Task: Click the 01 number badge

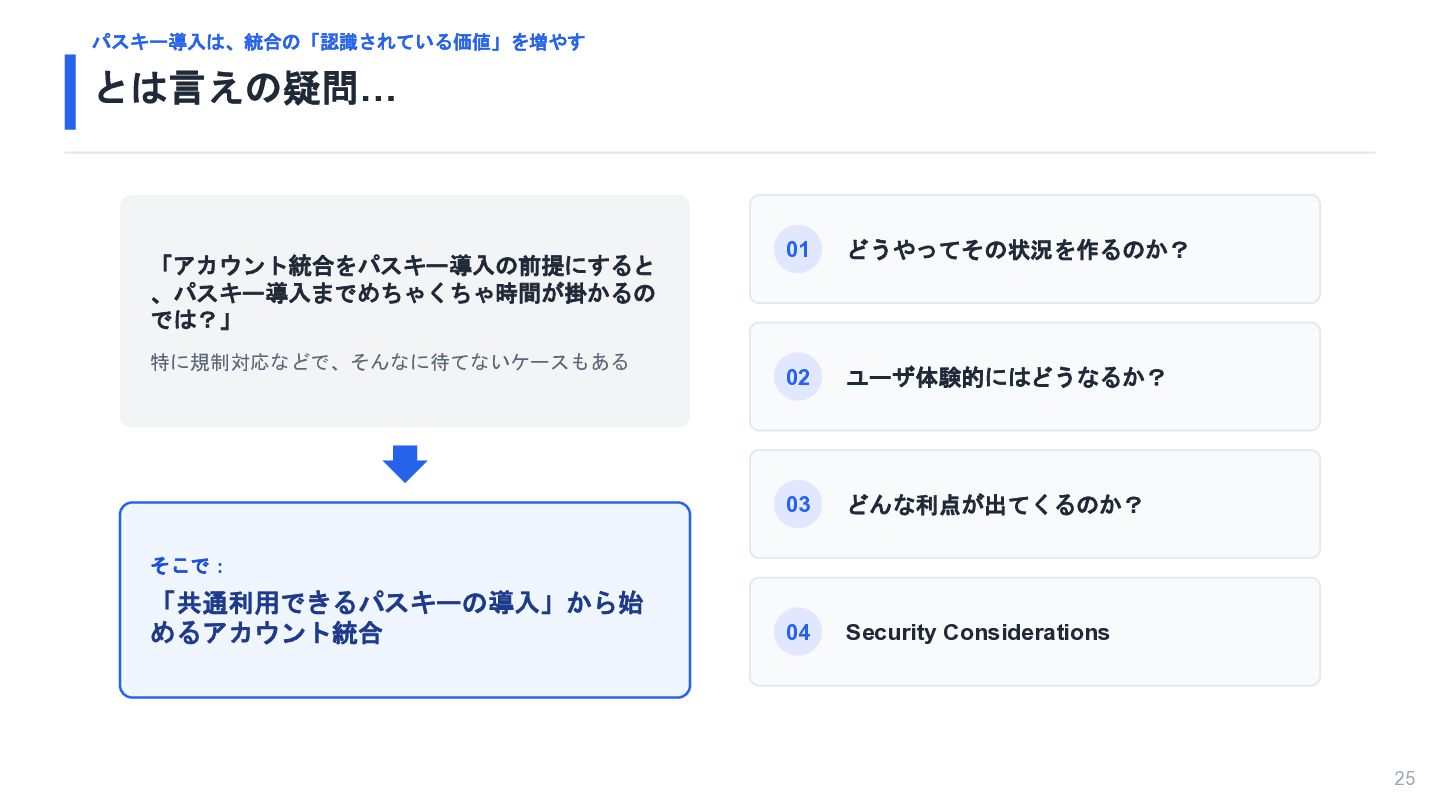Action: click(x=798, y=249)
